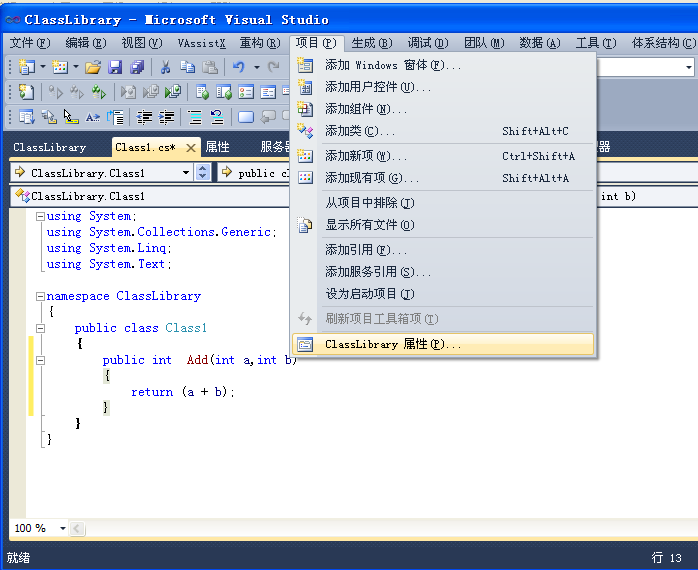This screenshot has width=698, height=570.
Task: Choose 添加现有项(G)... menu entry
Action: click(443, 178)
